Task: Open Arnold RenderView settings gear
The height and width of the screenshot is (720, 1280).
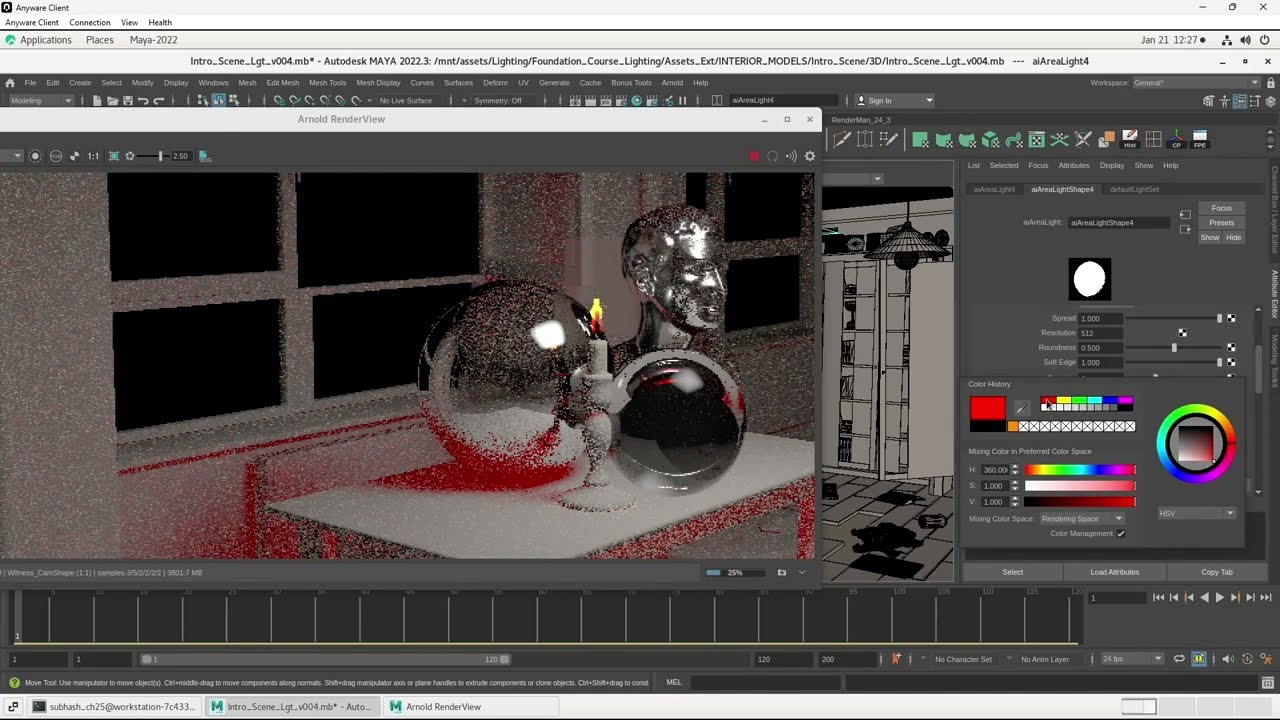Action: [x=810, y=156]
